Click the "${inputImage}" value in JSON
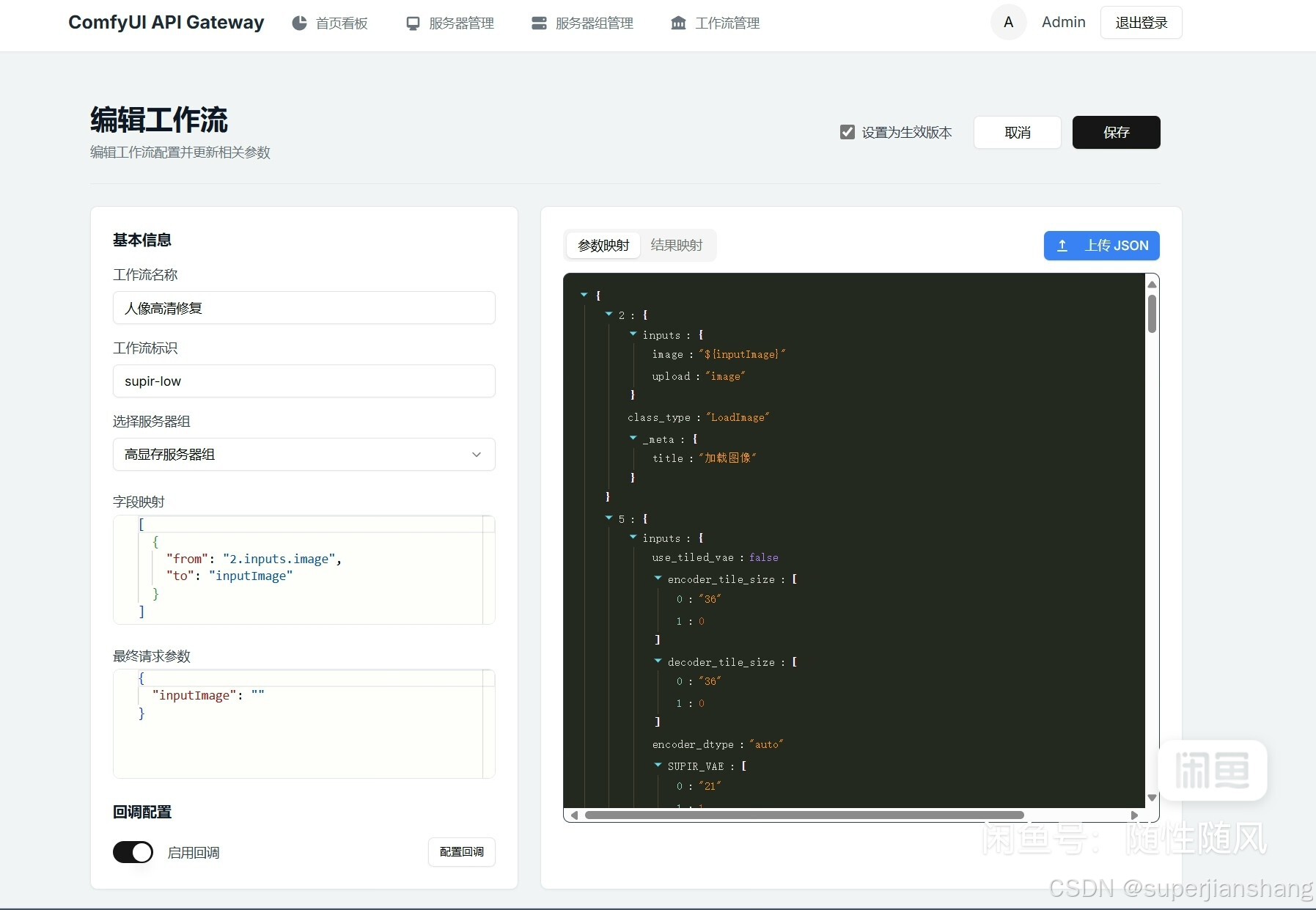The width and height of the screenshot is (1316, 910). (x=742, y=355)
